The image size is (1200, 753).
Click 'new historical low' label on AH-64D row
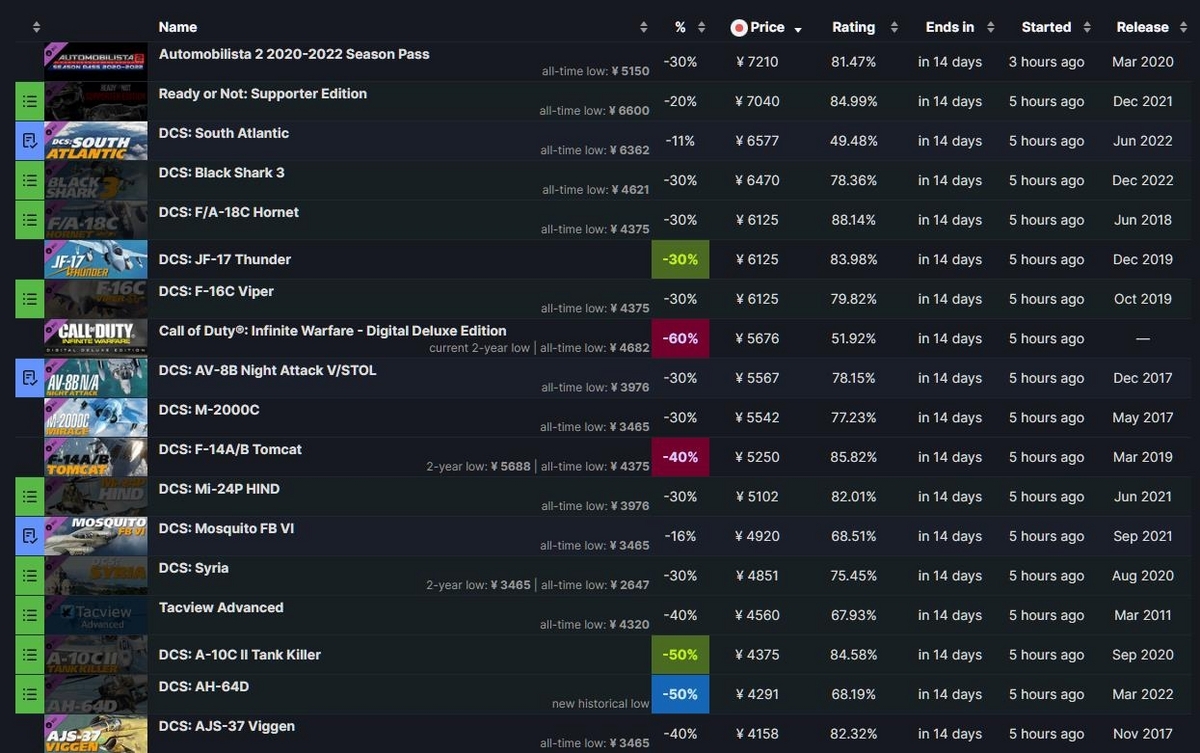pyautogui.click(x=600, y=704)
